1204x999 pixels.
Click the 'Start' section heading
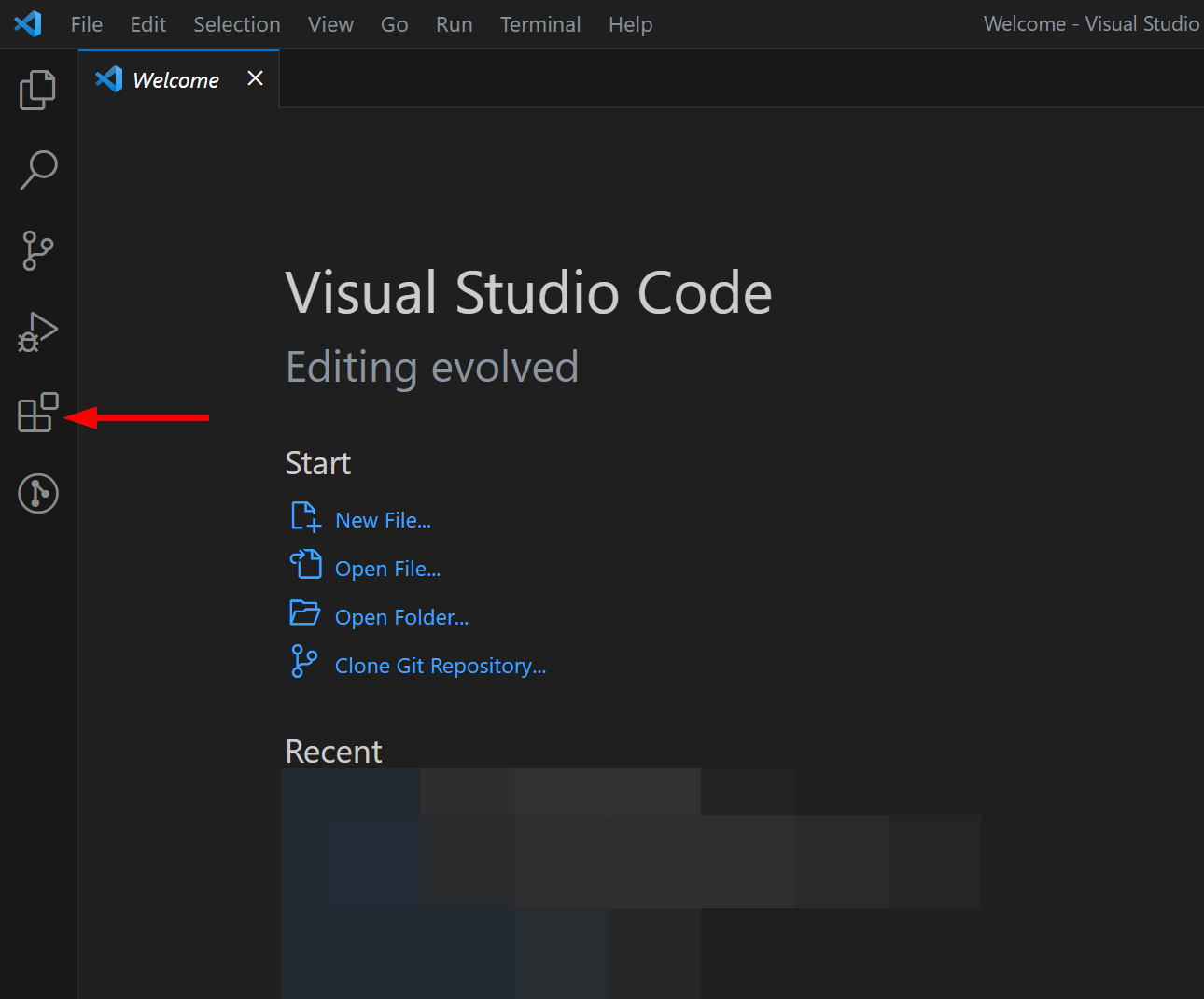(x=318, y=463)
